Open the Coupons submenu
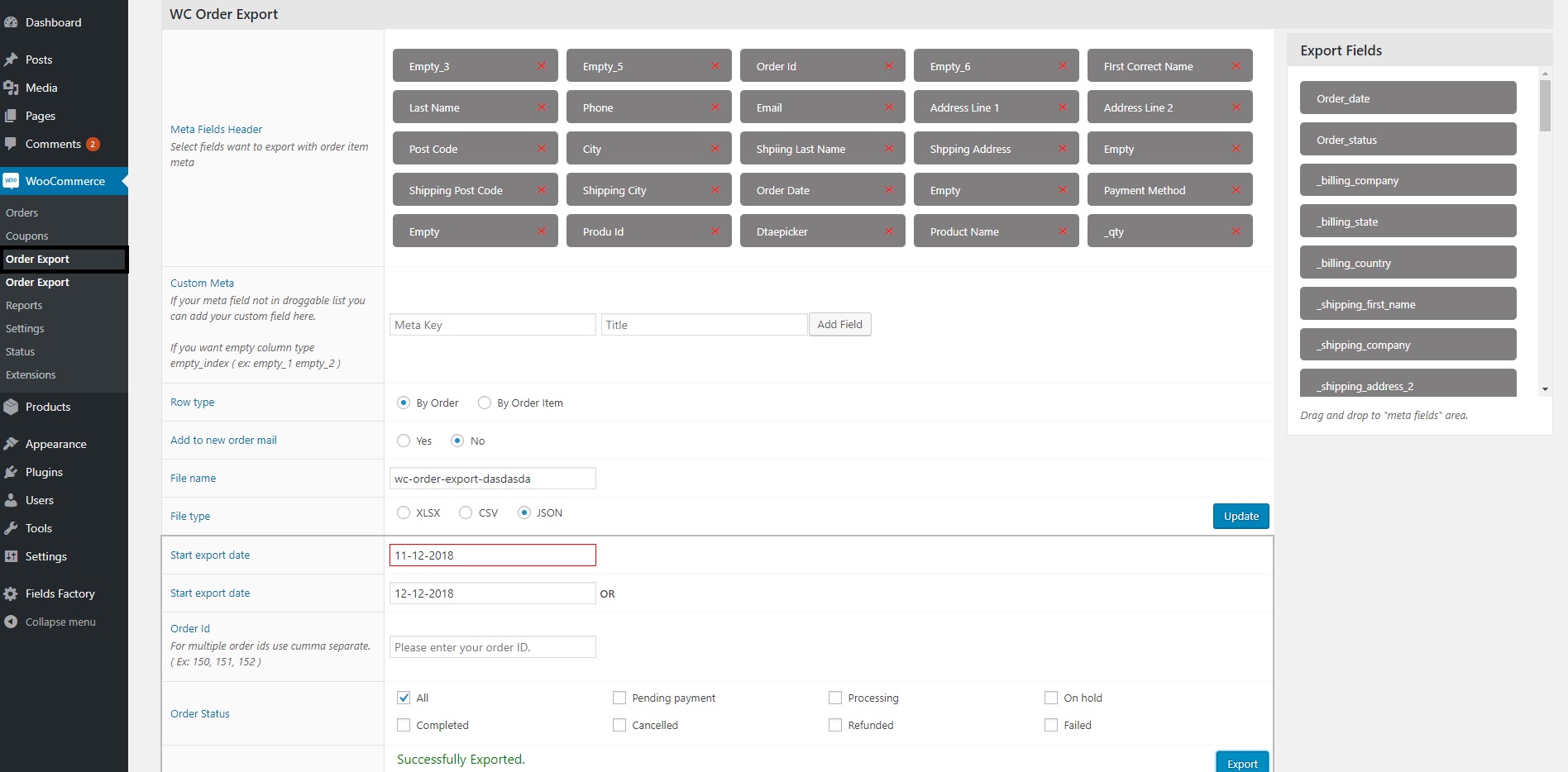This screenshot has height=772, width=1568. [x=26, y=236]
